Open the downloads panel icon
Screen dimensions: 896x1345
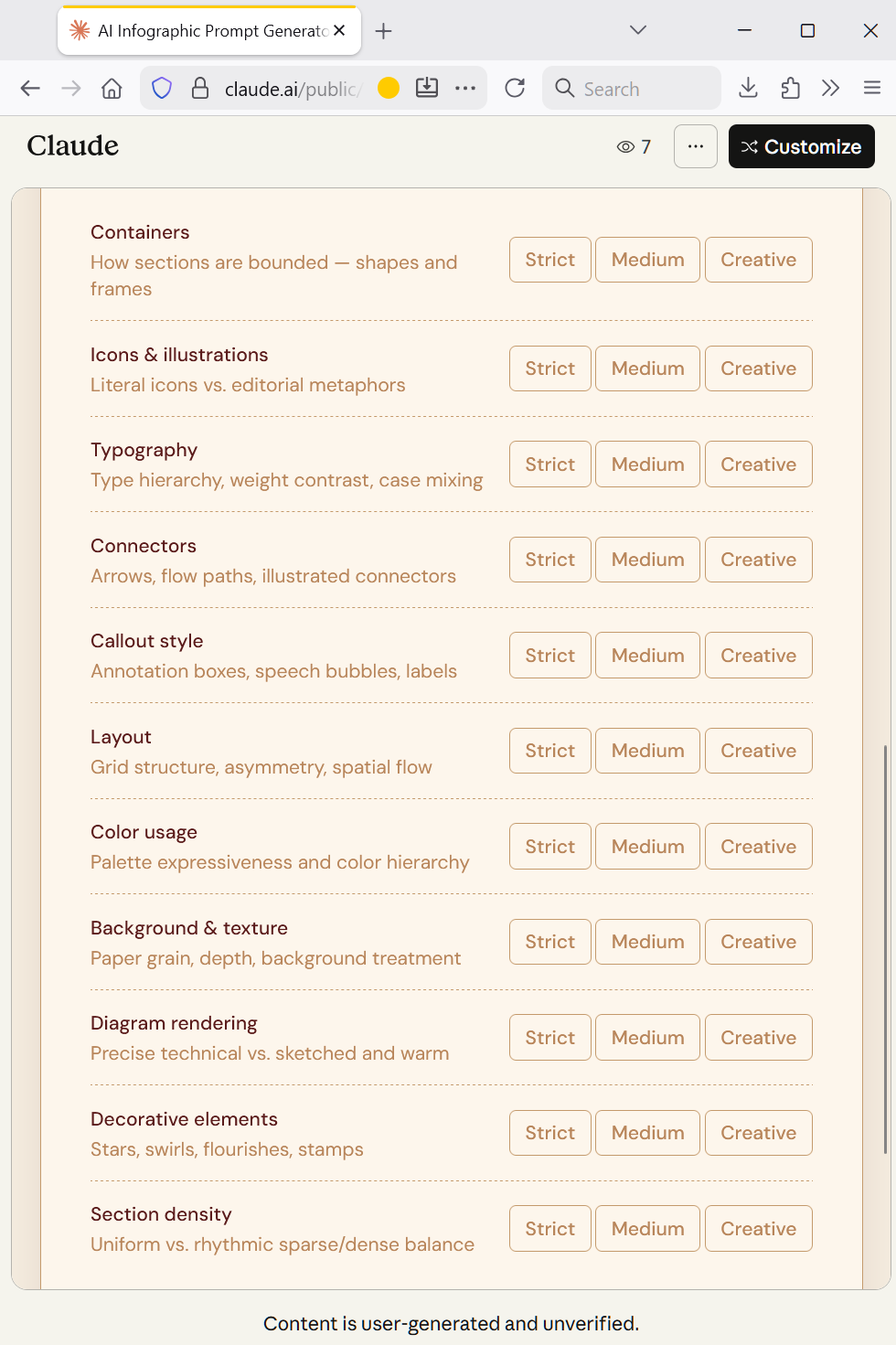(x=748, y=89)
